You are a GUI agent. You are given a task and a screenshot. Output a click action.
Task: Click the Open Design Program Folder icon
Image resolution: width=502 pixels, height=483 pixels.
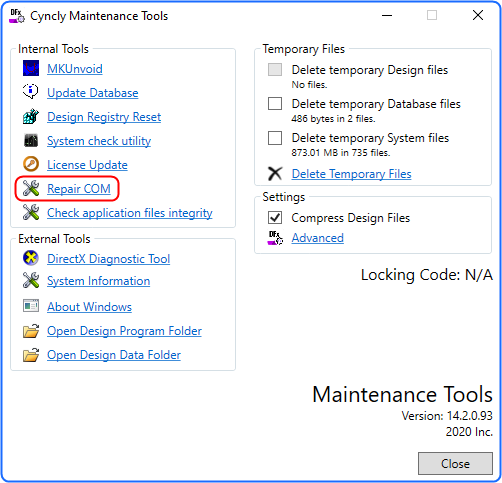tap(31, 331)
